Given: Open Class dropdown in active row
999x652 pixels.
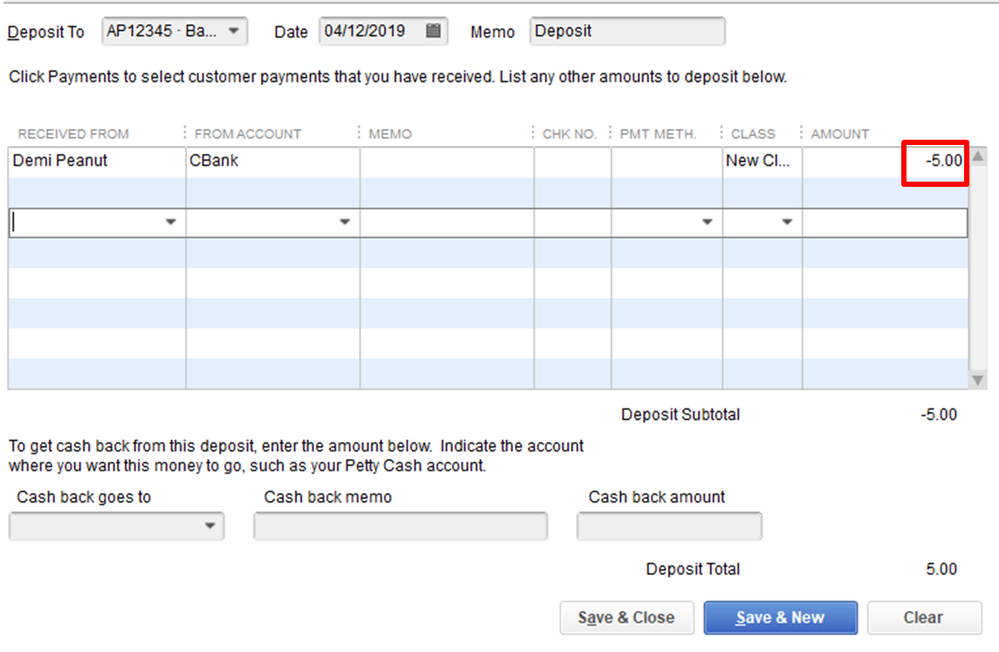Looking at the screenshot, I should coord(787,222).
